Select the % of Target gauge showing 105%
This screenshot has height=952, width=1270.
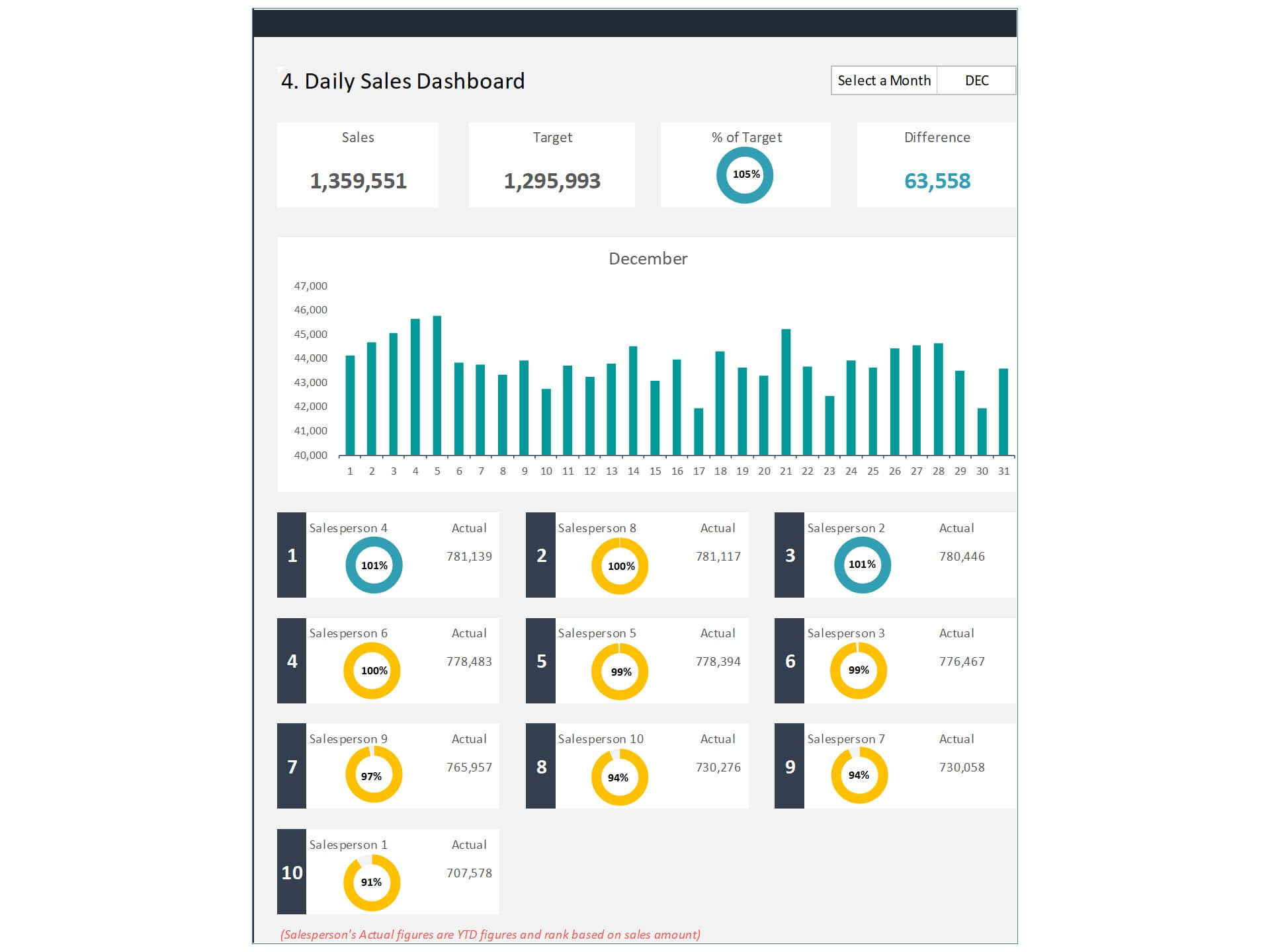[x=745, y=175]
